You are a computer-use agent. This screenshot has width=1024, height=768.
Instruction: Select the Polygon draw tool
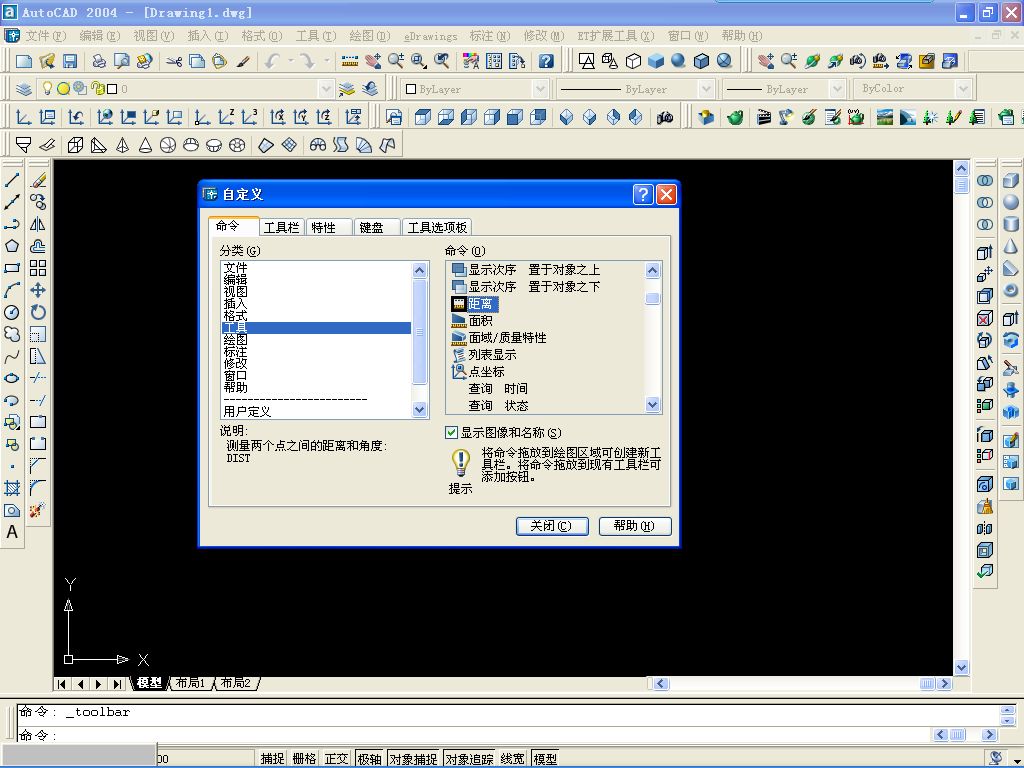pos(12,246)
